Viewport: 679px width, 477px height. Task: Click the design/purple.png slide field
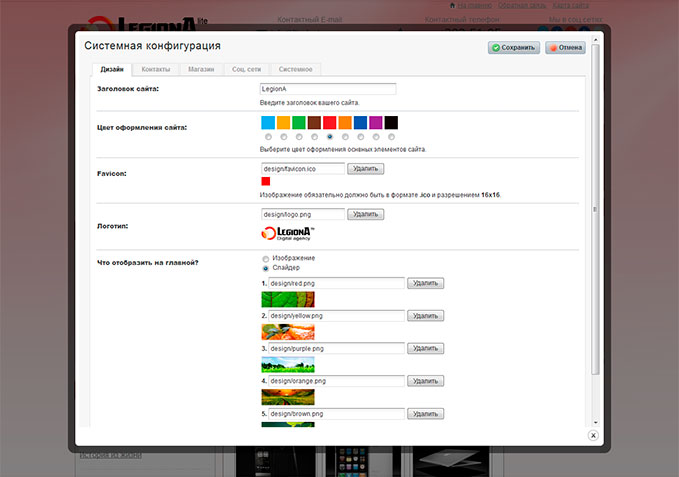click(336, 348)
